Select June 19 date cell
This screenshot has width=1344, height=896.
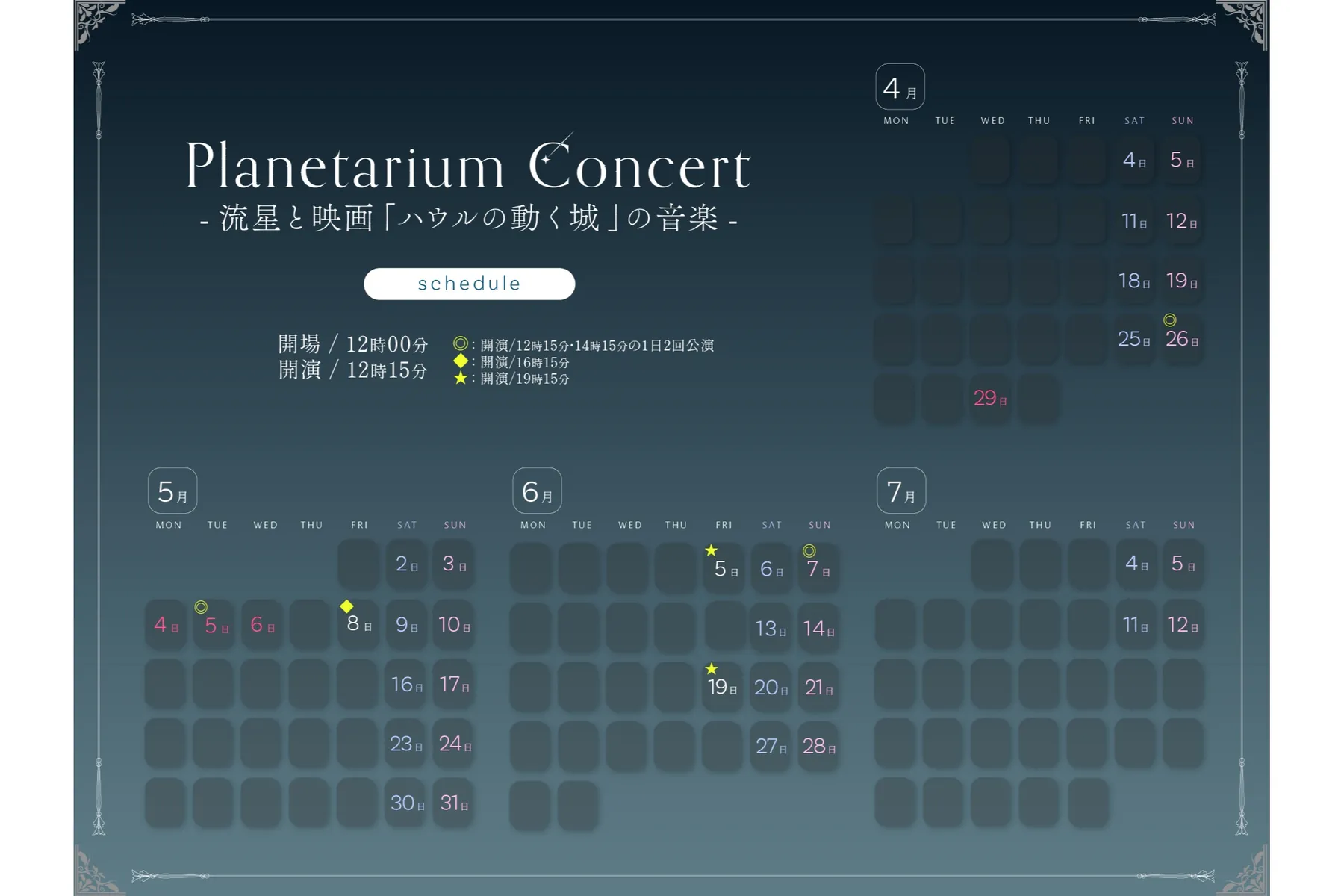point(724,687)
